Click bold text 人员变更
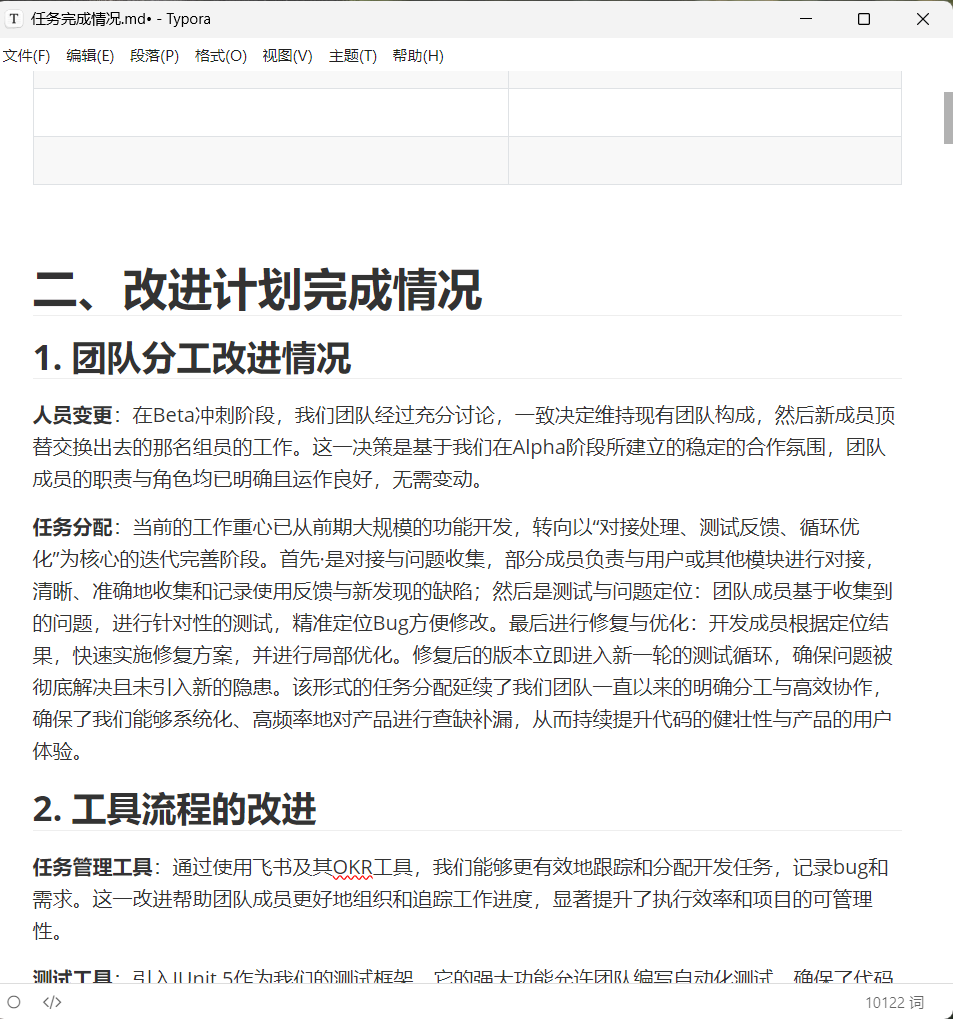The image size is (953, 1019). click(x=73, y=415)
